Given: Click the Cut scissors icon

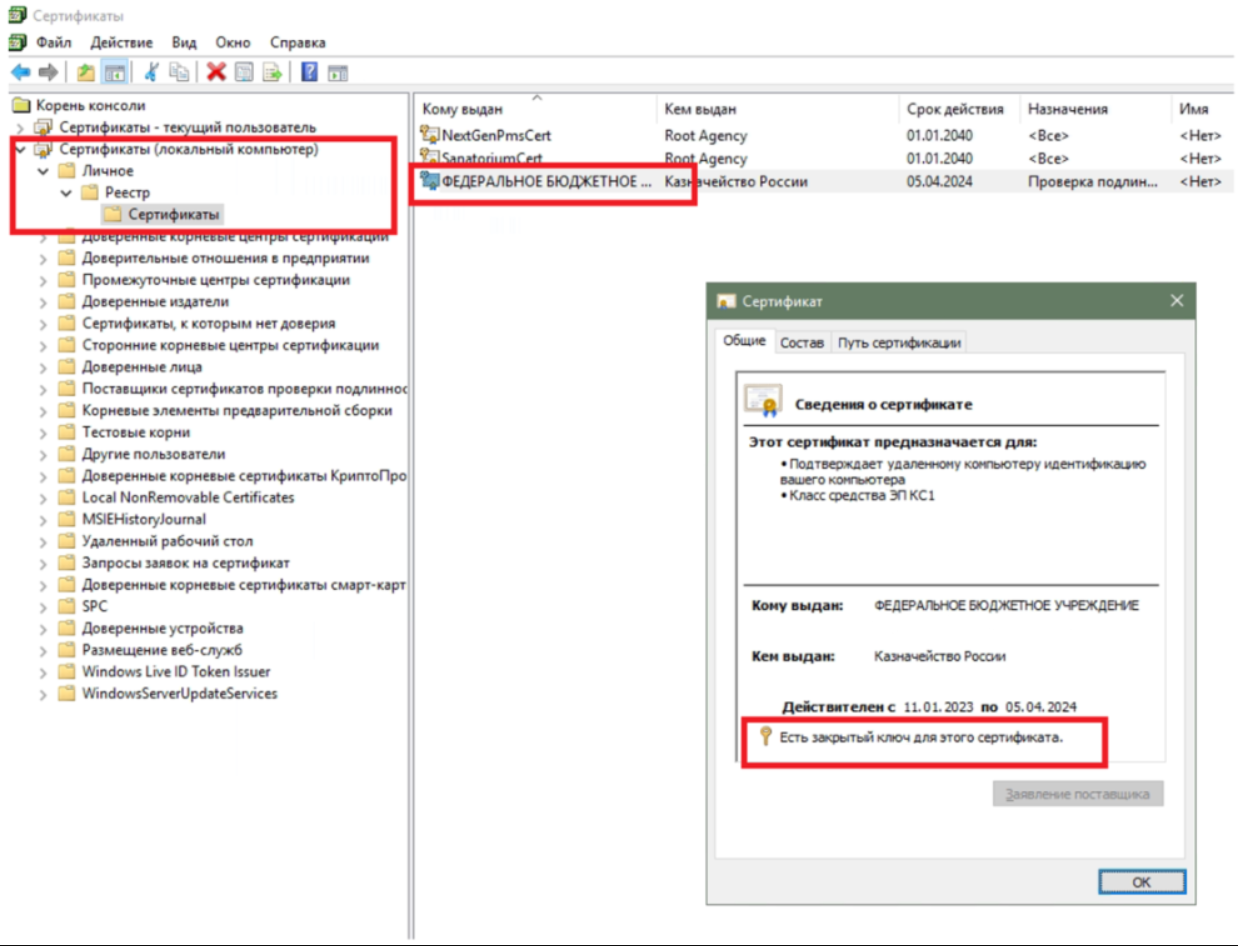Looking at the screenshot, I should pyautogui.click(x=152, y=72).
